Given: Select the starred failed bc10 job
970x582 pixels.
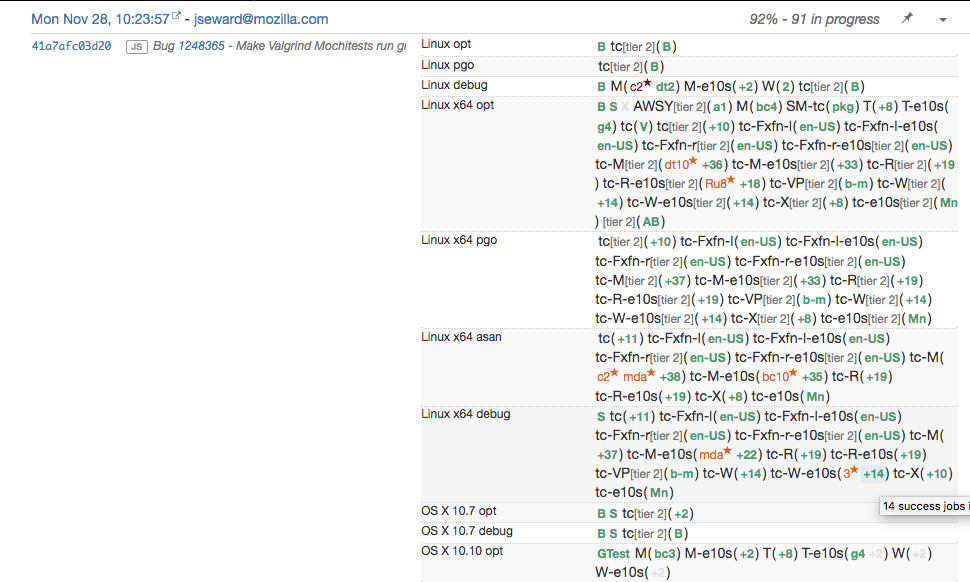Looking at the screenshot, I should [x=775, y=377].
